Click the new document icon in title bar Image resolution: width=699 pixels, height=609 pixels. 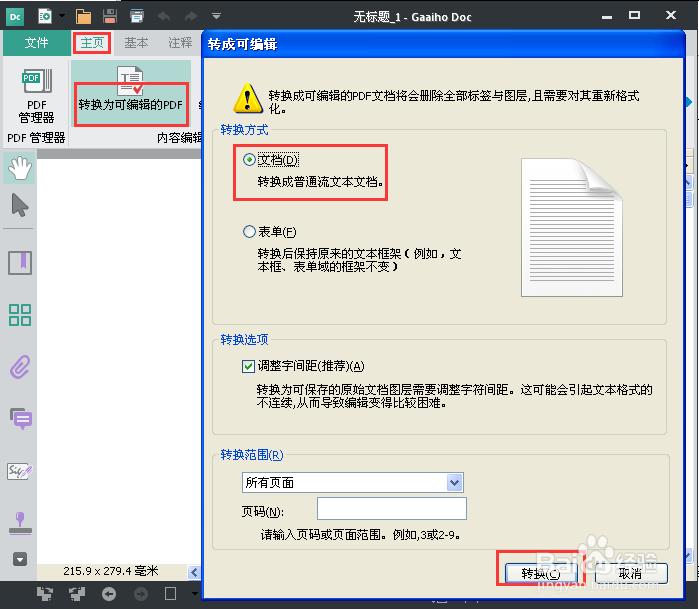coord(45,16)
